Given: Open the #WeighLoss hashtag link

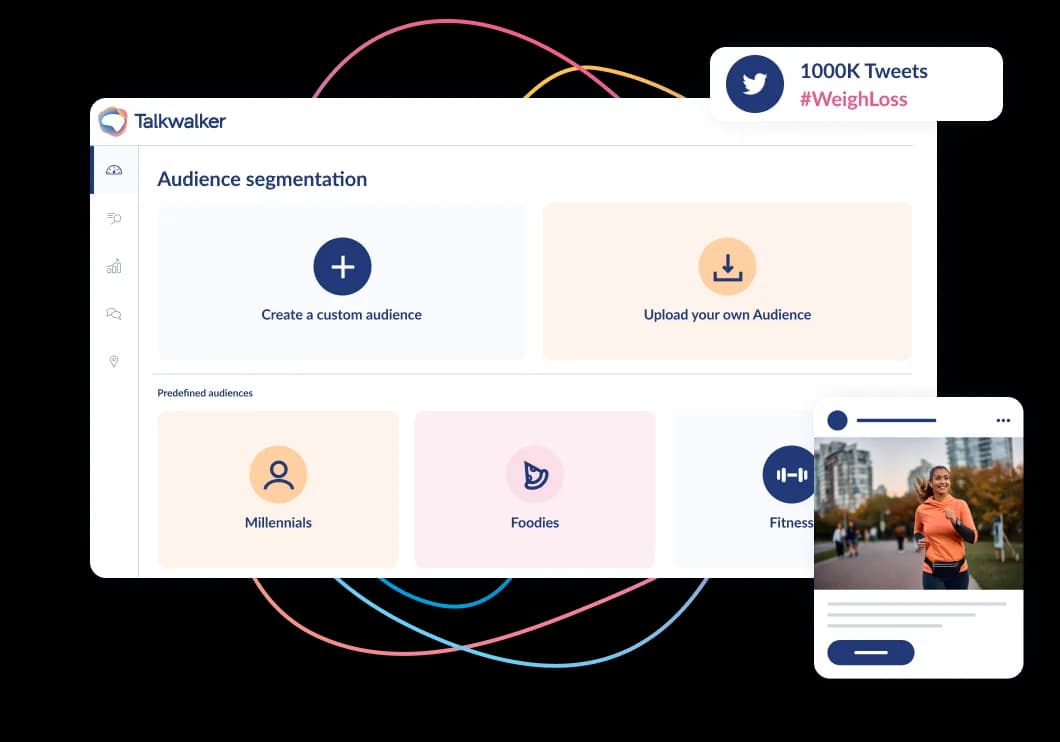Looking at the screenshot, I should click(853, 99).
